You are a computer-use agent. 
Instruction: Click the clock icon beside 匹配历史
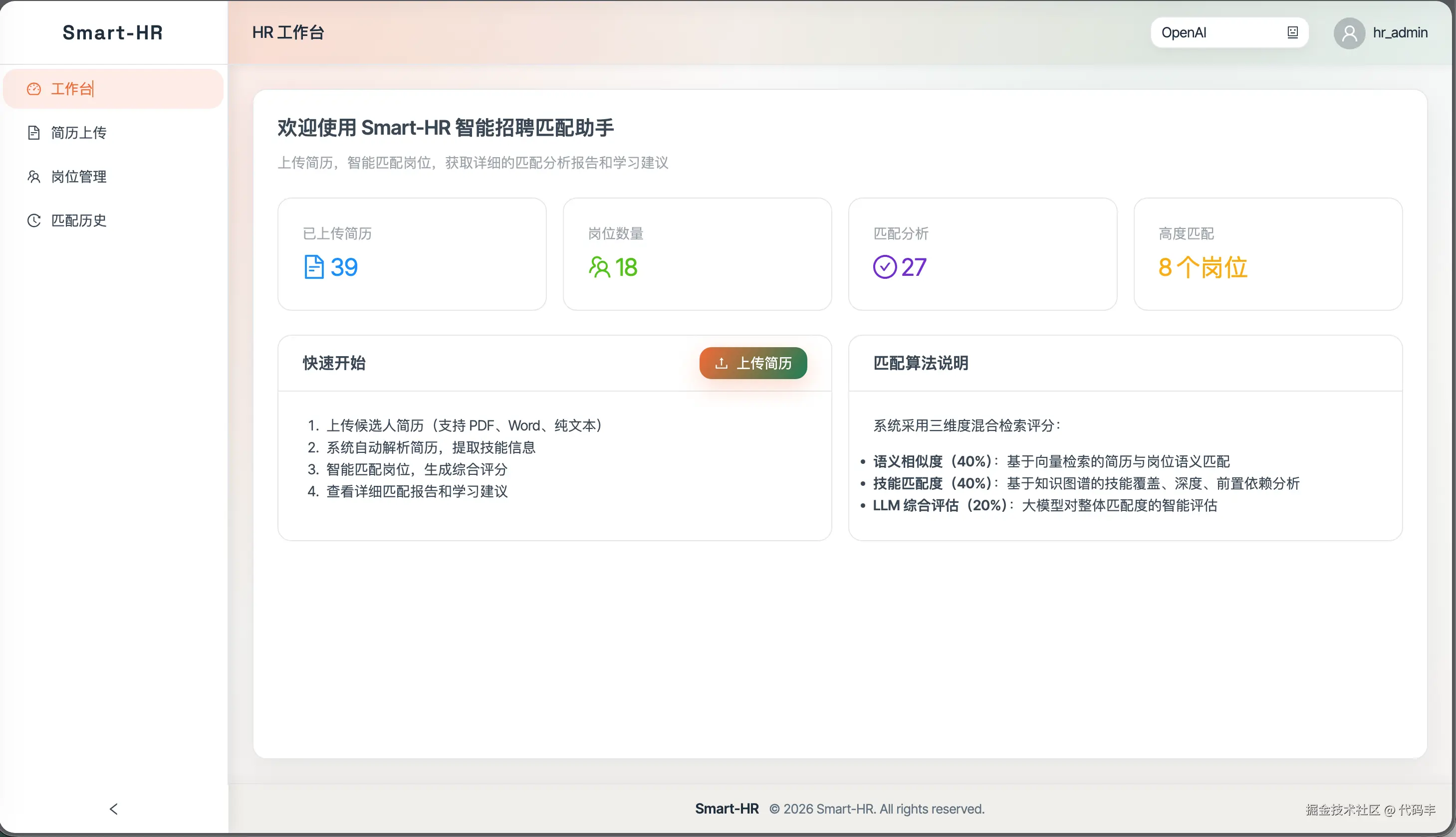coord(34,221)
